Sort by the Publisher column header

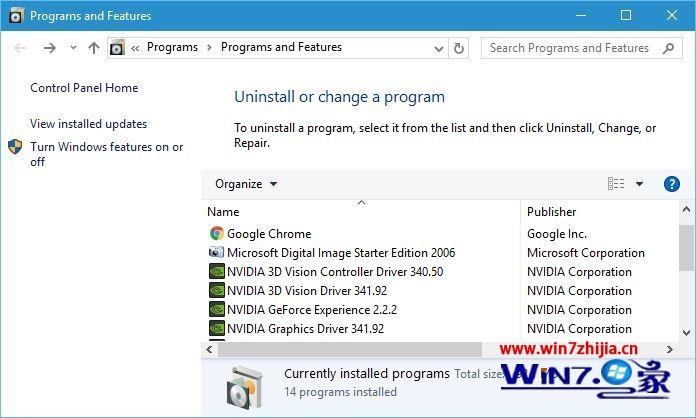pyautogui.click(x=552, y=212)
